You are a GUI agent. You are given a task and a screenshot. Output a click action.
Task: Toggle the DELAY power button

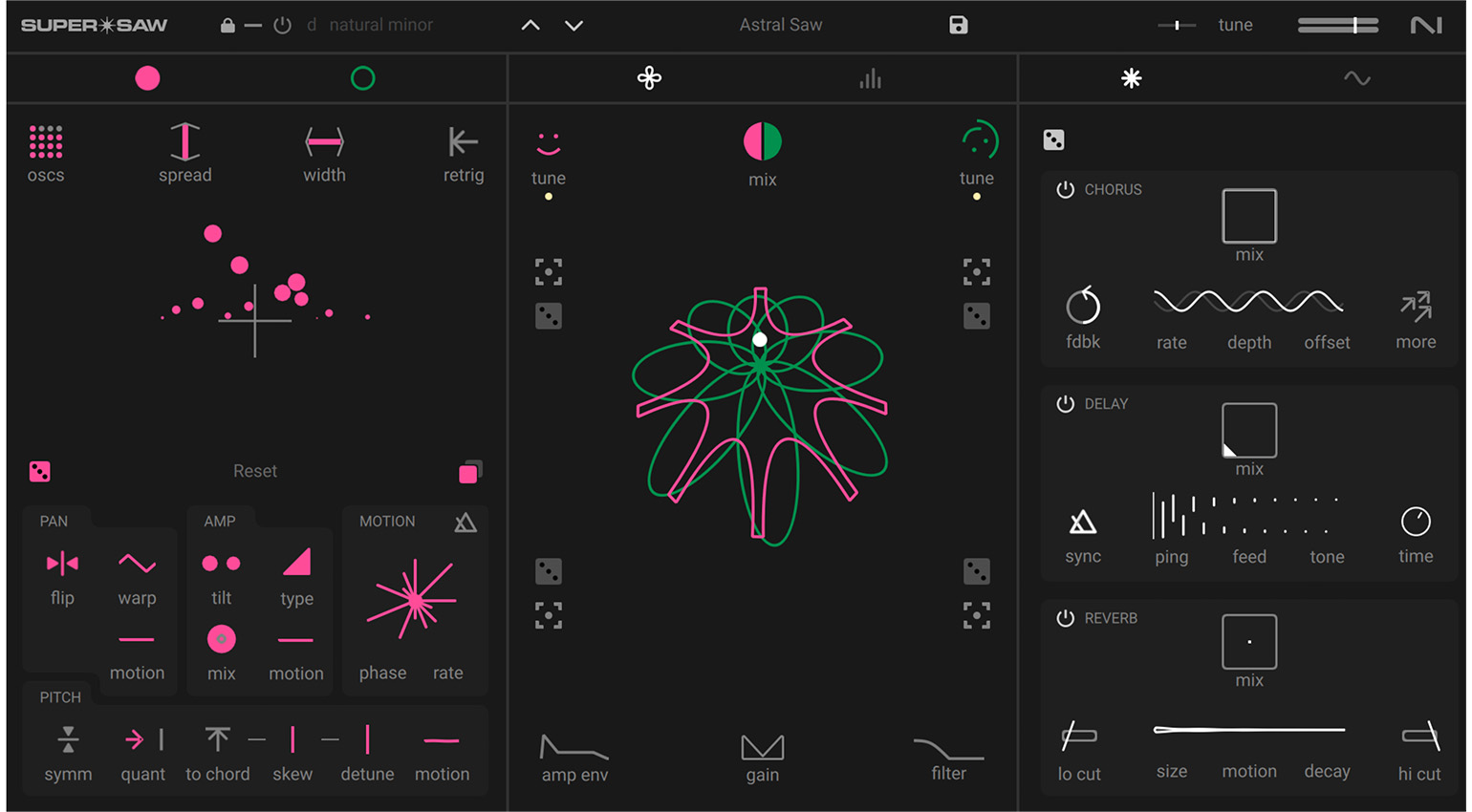coord(1065,403)
